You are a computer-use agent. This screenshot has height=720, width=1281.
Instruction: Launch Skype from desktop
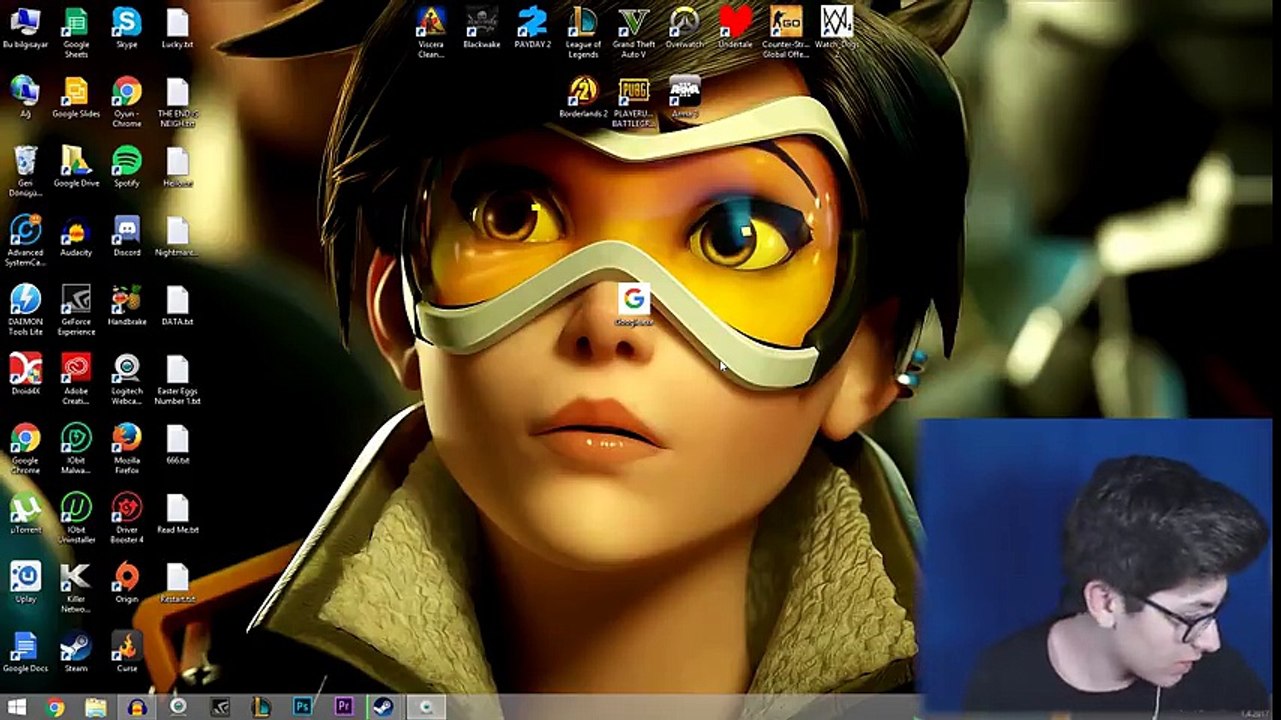pyautogui.click(x=126, y=30)
